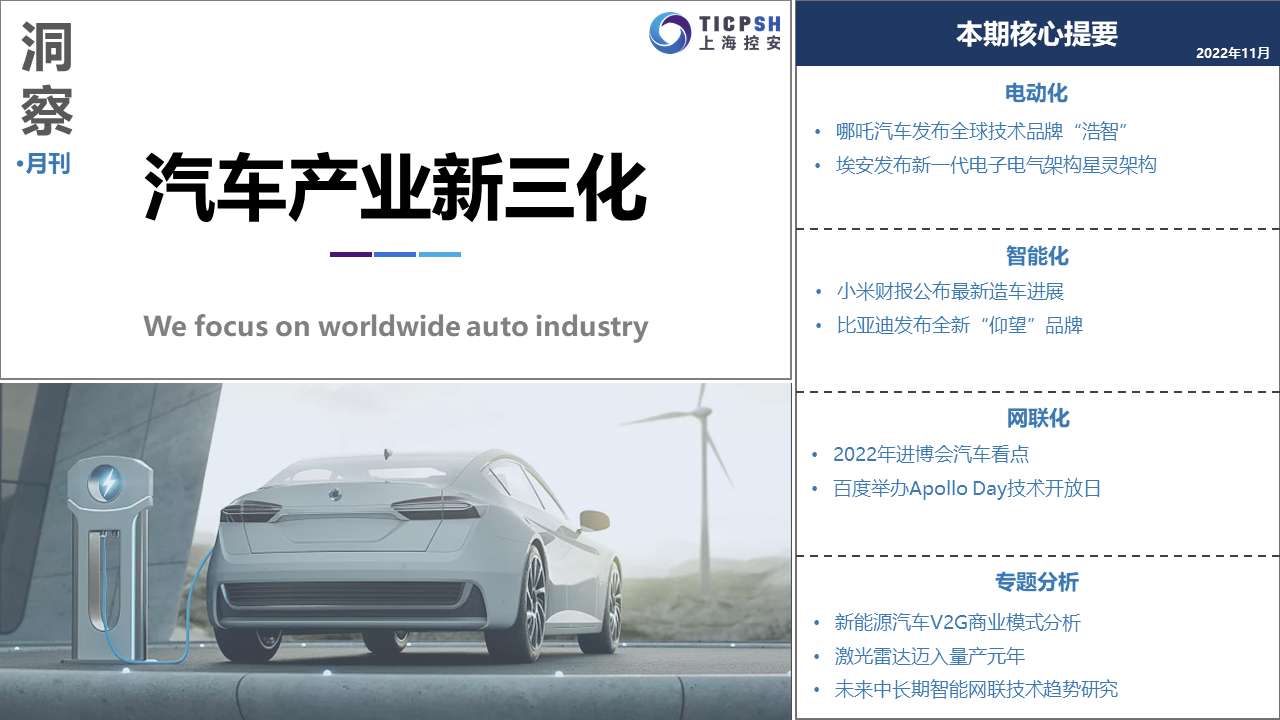Screen dimensions: 1280x720
Task: Click the 智能化 section icon heading
Action: click(x=1037, y=256)
